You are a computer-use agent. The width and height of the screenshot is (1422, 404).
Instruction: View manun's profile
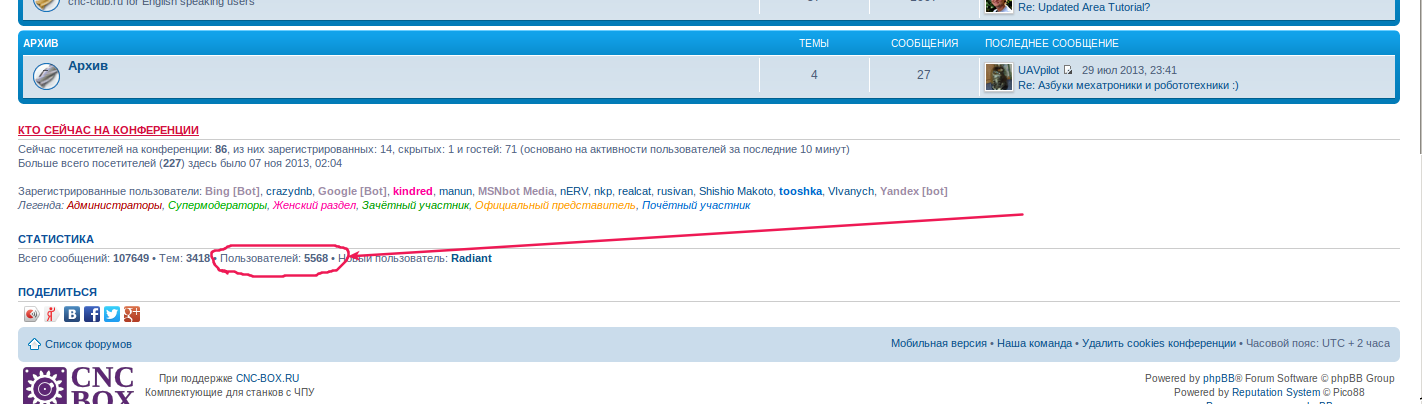455,191
